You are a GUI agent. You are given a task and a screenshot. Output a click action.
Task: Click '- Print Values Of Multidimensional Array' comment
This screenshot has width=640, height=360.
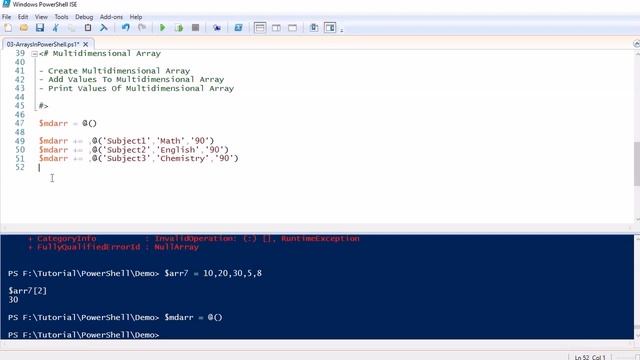coord(137,88)
